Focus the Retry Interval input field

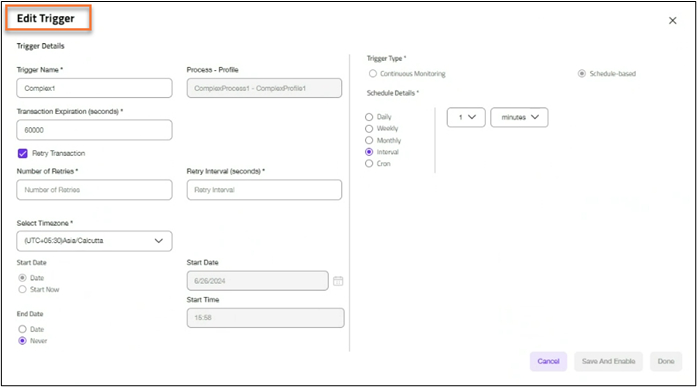pyautogui.click(x=264, y=190)
